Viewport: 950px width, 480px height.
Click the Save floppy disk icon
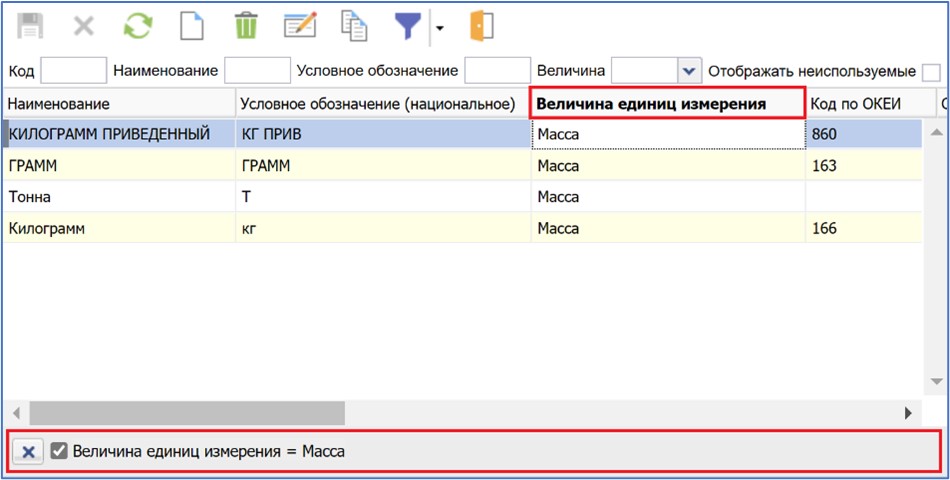(x=30, y=27)
